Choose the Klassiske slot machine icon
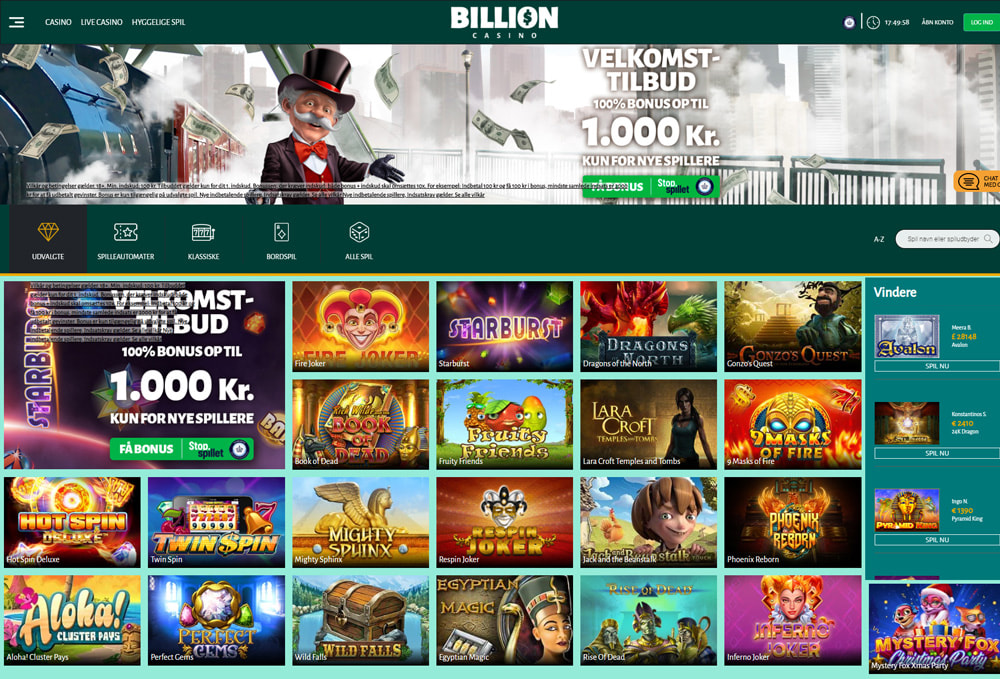 coord(203,232)
